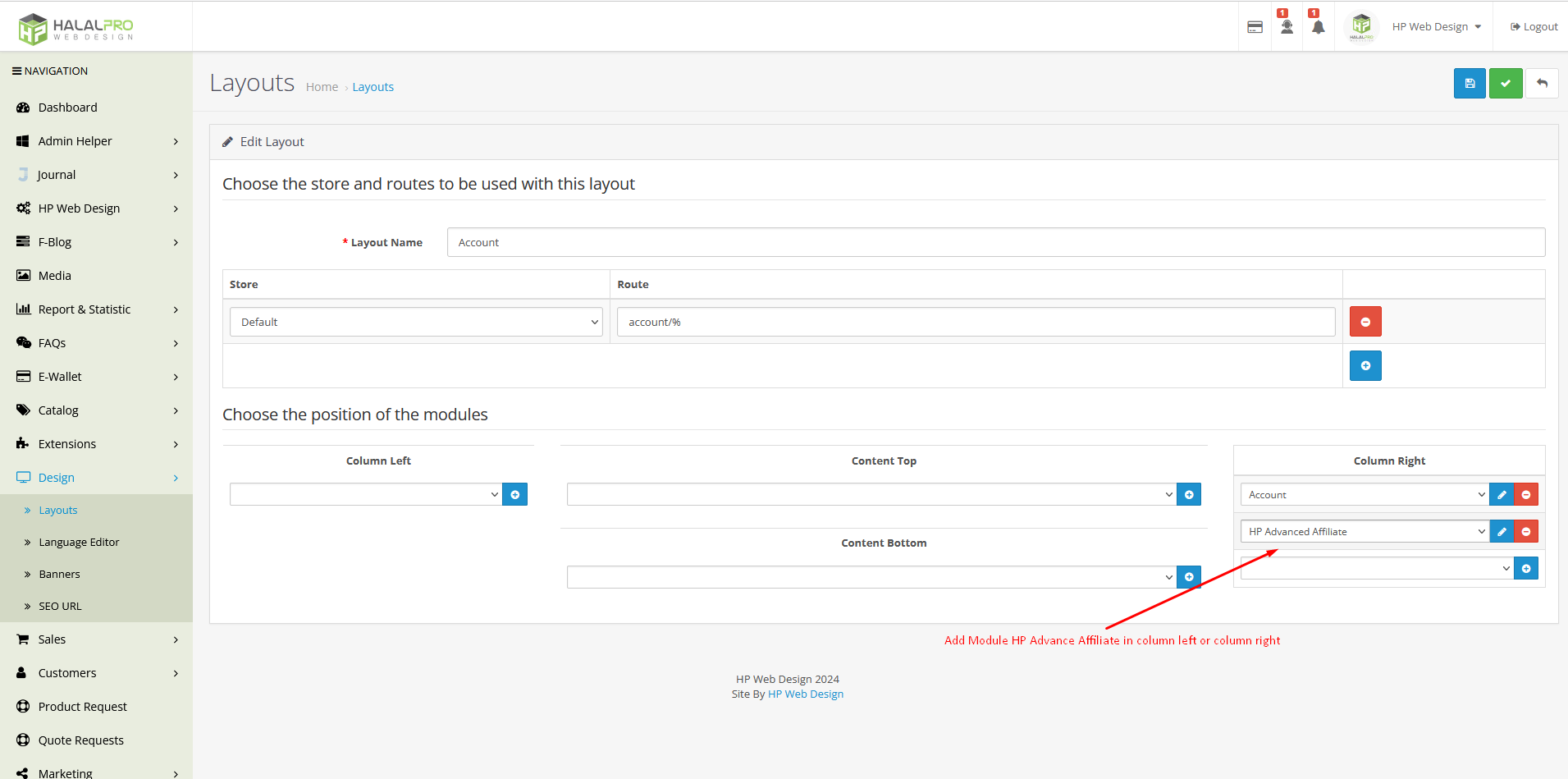Open the Default store dropdown
Image resolution: width=1568 pixels, height=779 pixels.
point(416,322)
